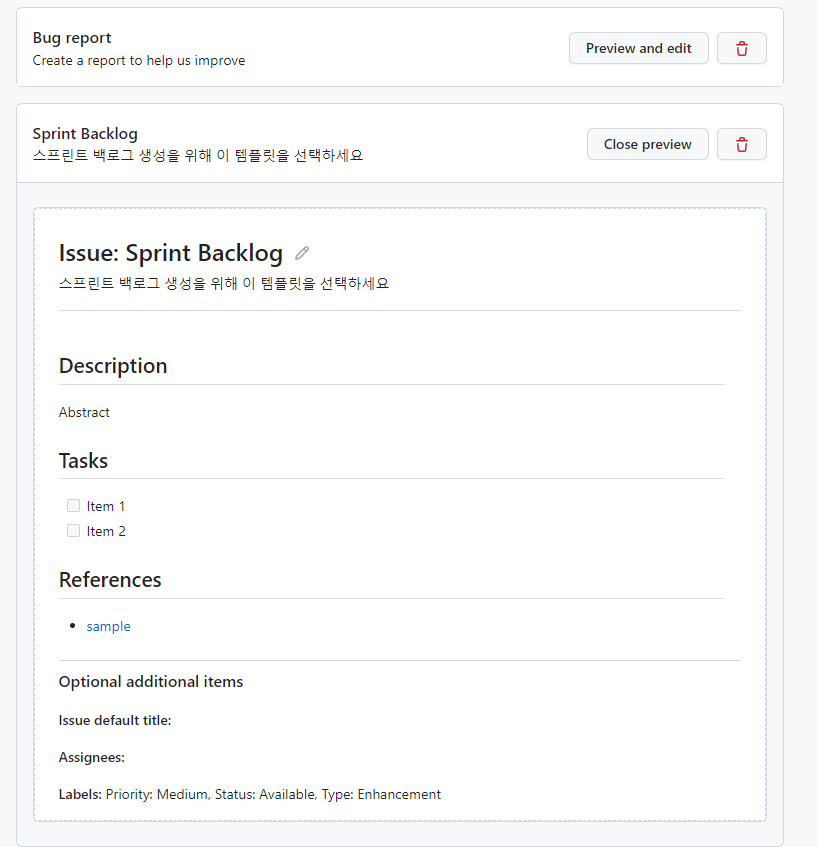Check the Item 1 task checkbox
The image size is (817, 847).
pos(73,506)
